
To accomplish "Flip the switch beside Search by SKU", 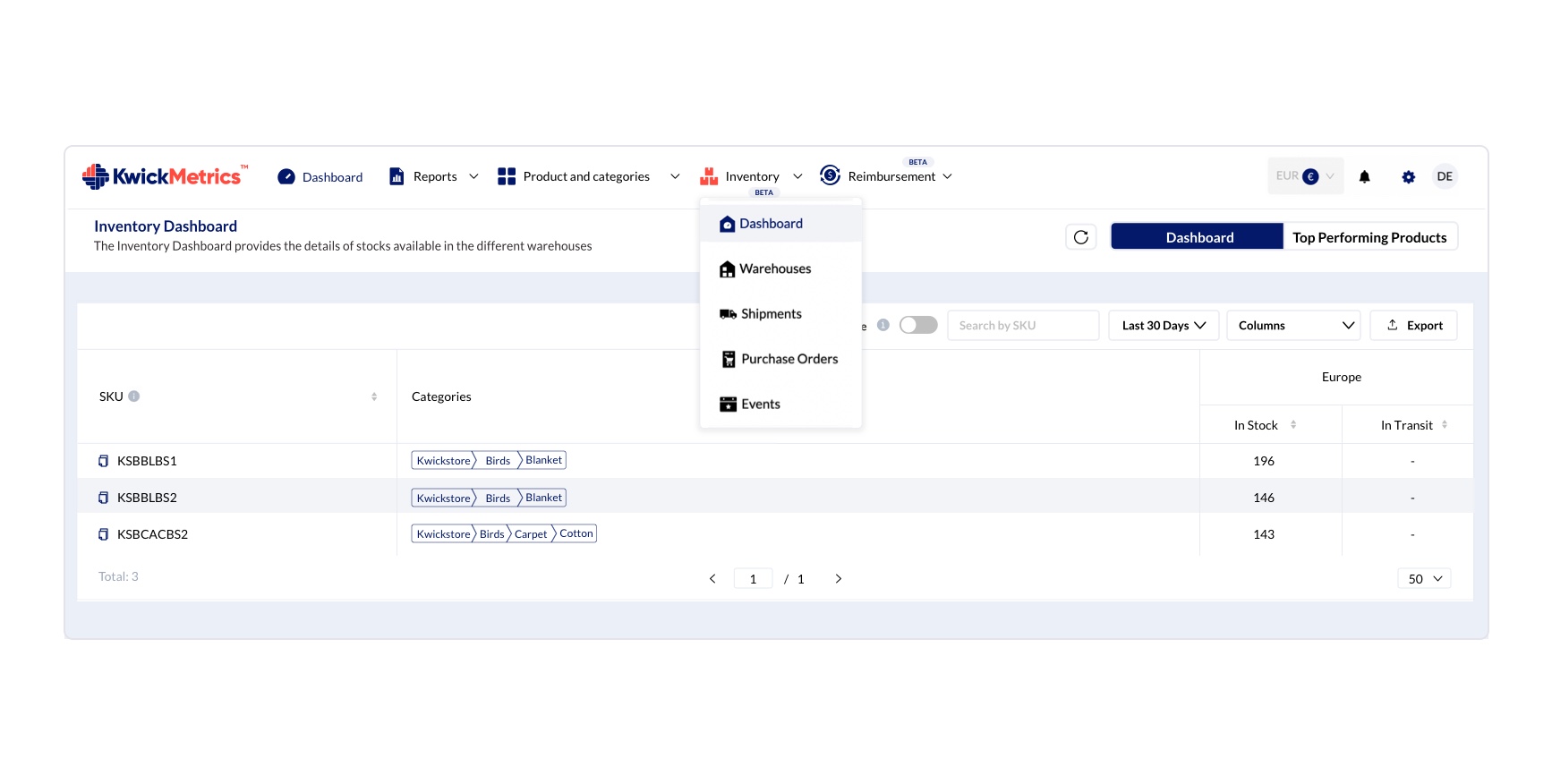I will pos(918,325).
